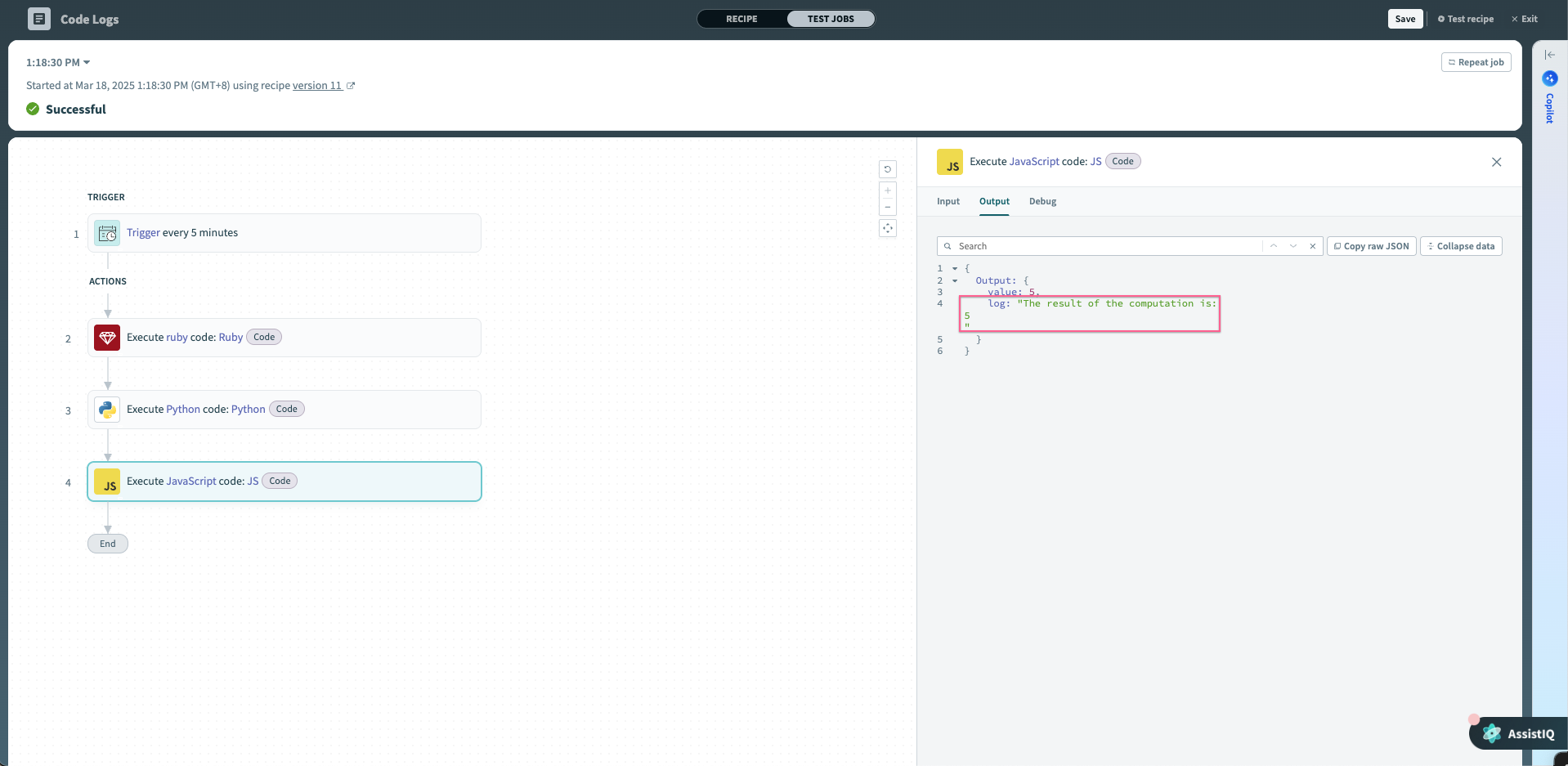Select the Ruby code step icon

tap(106, 337)
